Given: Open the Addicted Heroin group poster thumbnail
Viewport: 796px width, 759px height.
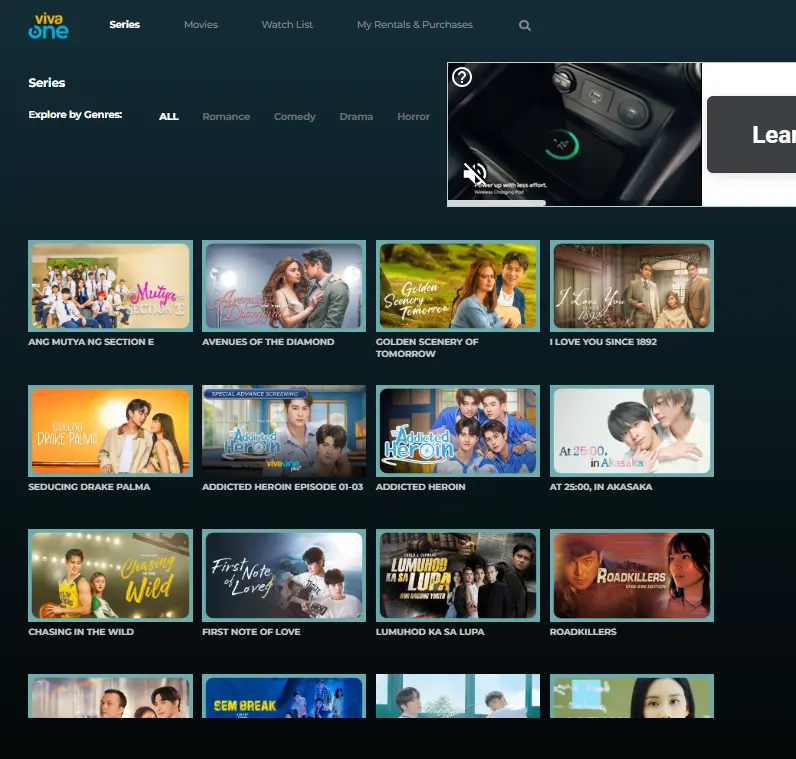Looking at the screenshot, I should 458,431.
